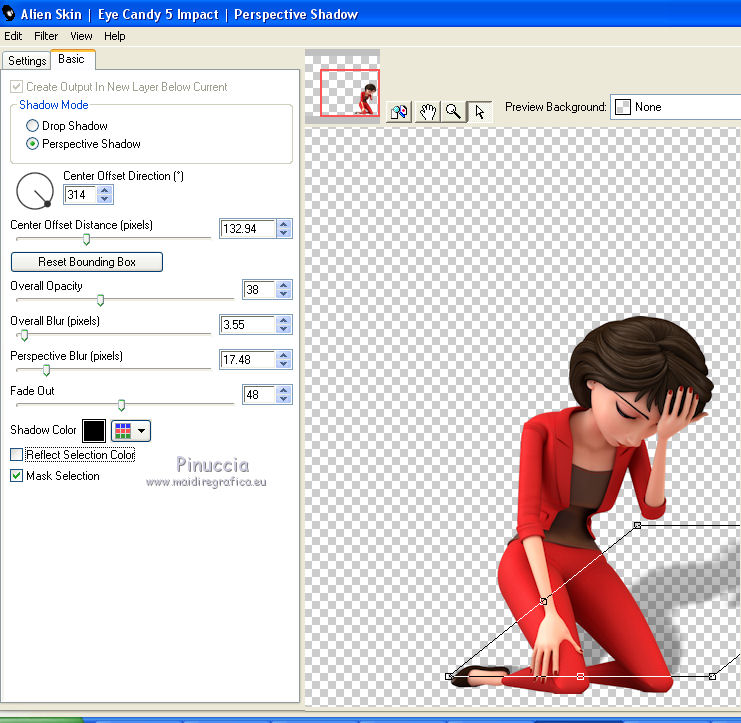Open the shadow color palette dropdown

tap(131, 430)
